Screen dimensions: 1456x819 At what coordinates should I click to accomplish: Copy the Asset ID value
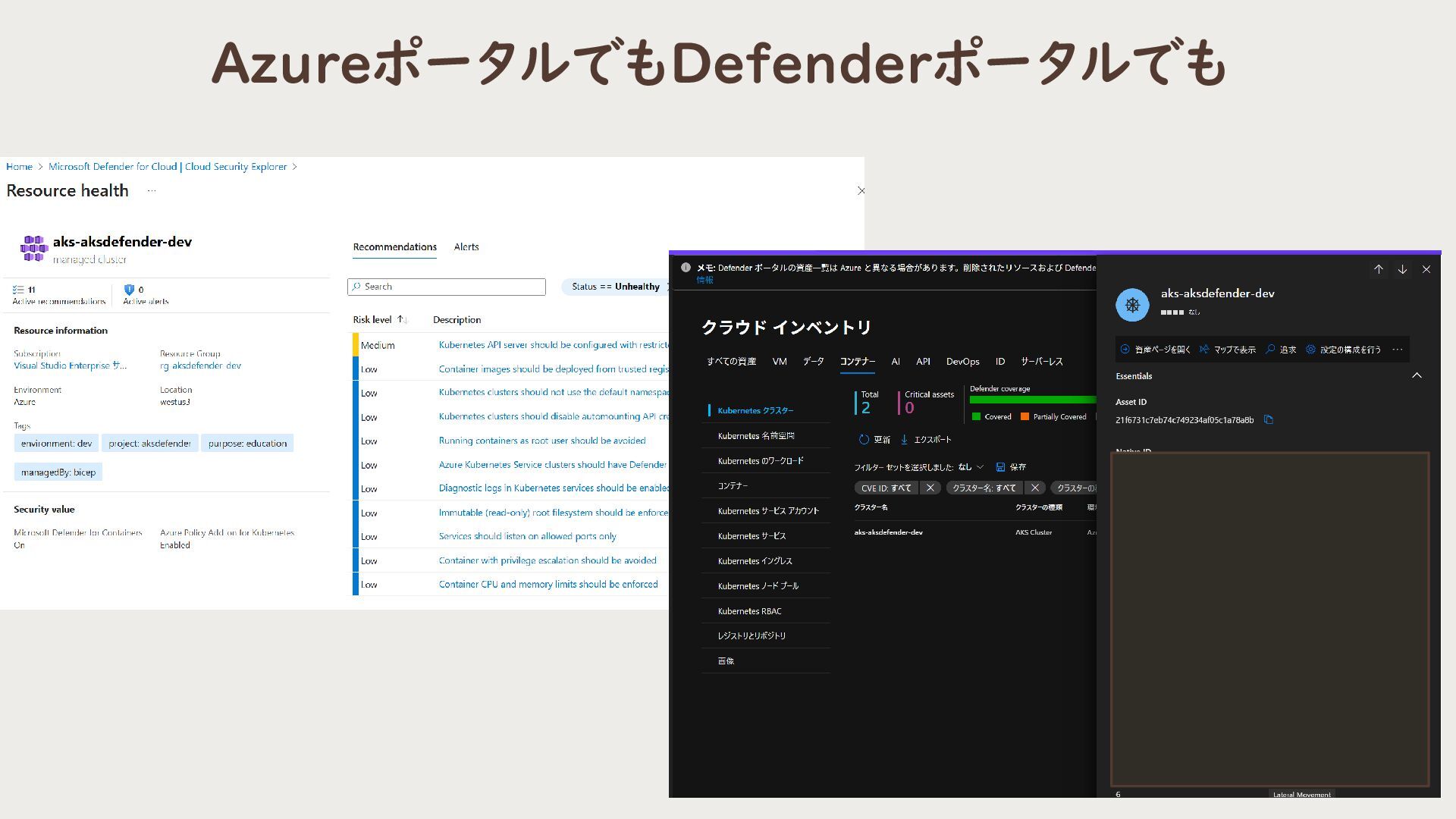1268,420
